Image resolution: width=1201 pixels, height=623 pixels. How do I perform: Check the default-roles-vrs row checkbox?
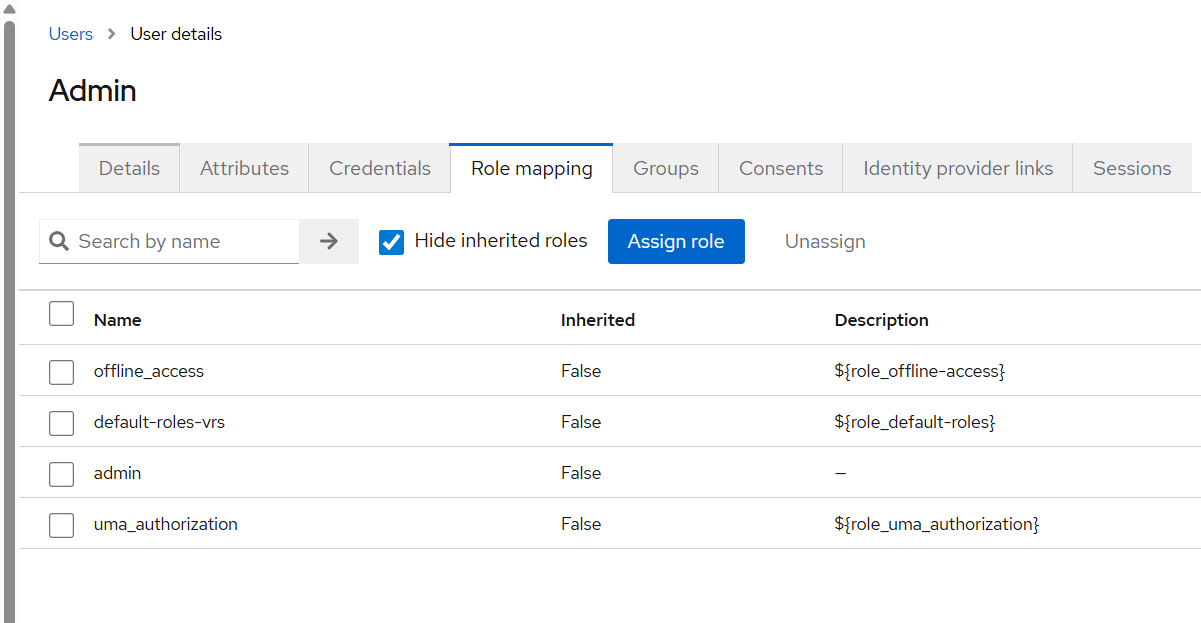[x=62, y=423]
